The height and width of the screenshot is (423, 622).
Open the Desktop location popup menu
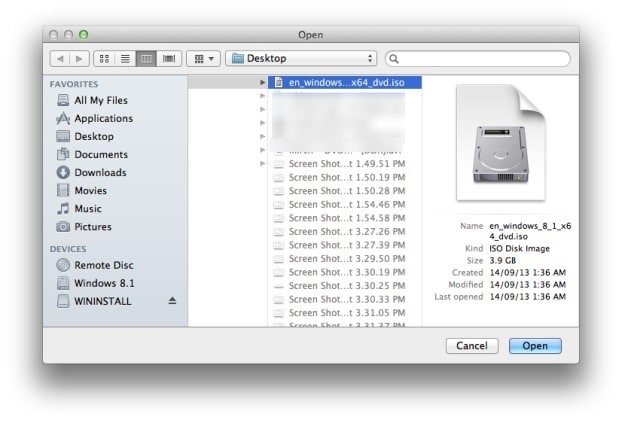point(301,59)
